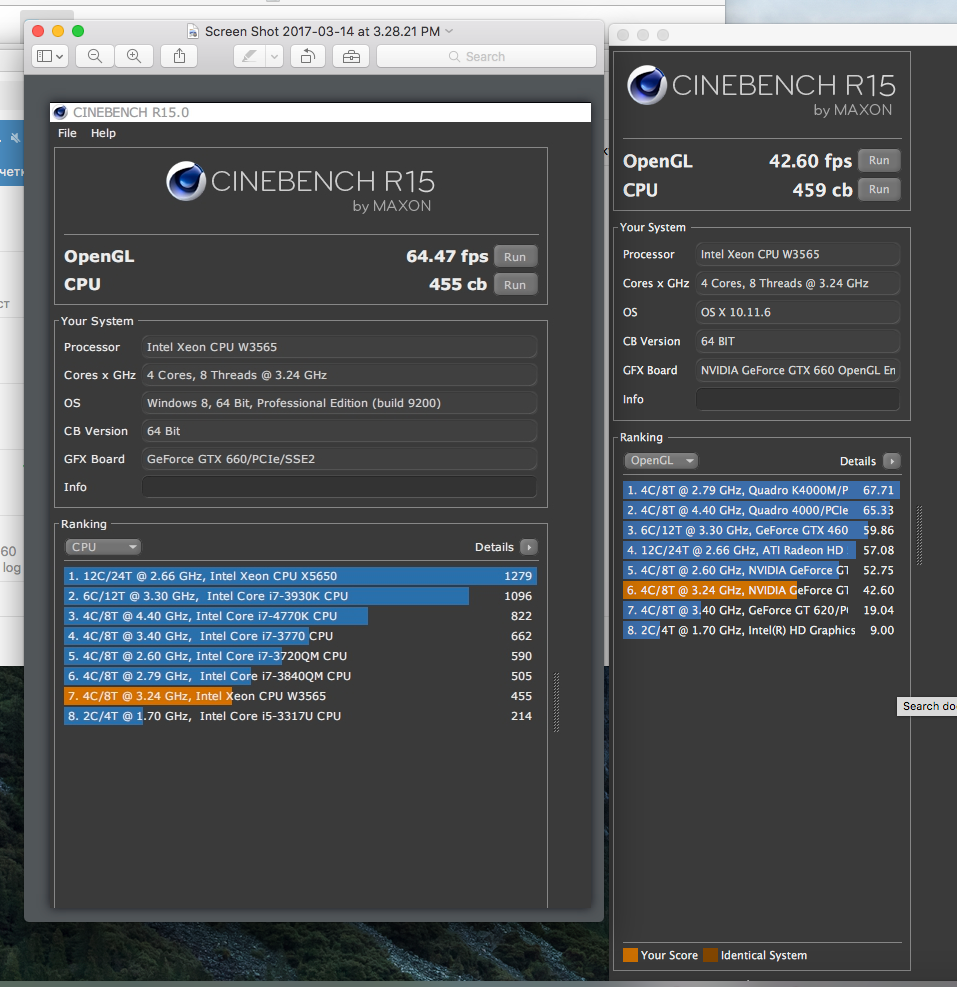Rotate the image with the toolbar button
Image resolution: width=957 pixels, height=987 pixels.
[x=308, y=57]
